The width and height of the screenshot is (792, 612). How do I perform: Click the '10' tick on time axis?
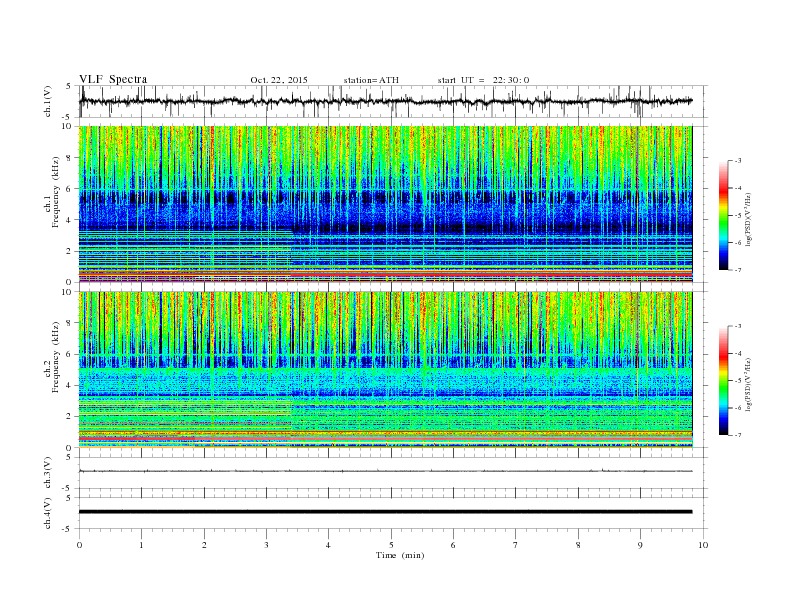pos(703,545)
